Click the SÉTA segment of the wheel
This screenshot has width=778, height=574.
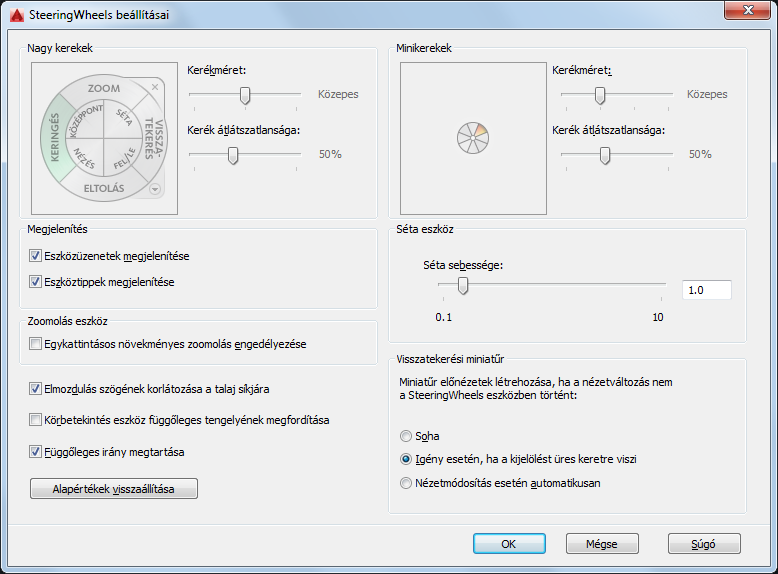point(123,118)
